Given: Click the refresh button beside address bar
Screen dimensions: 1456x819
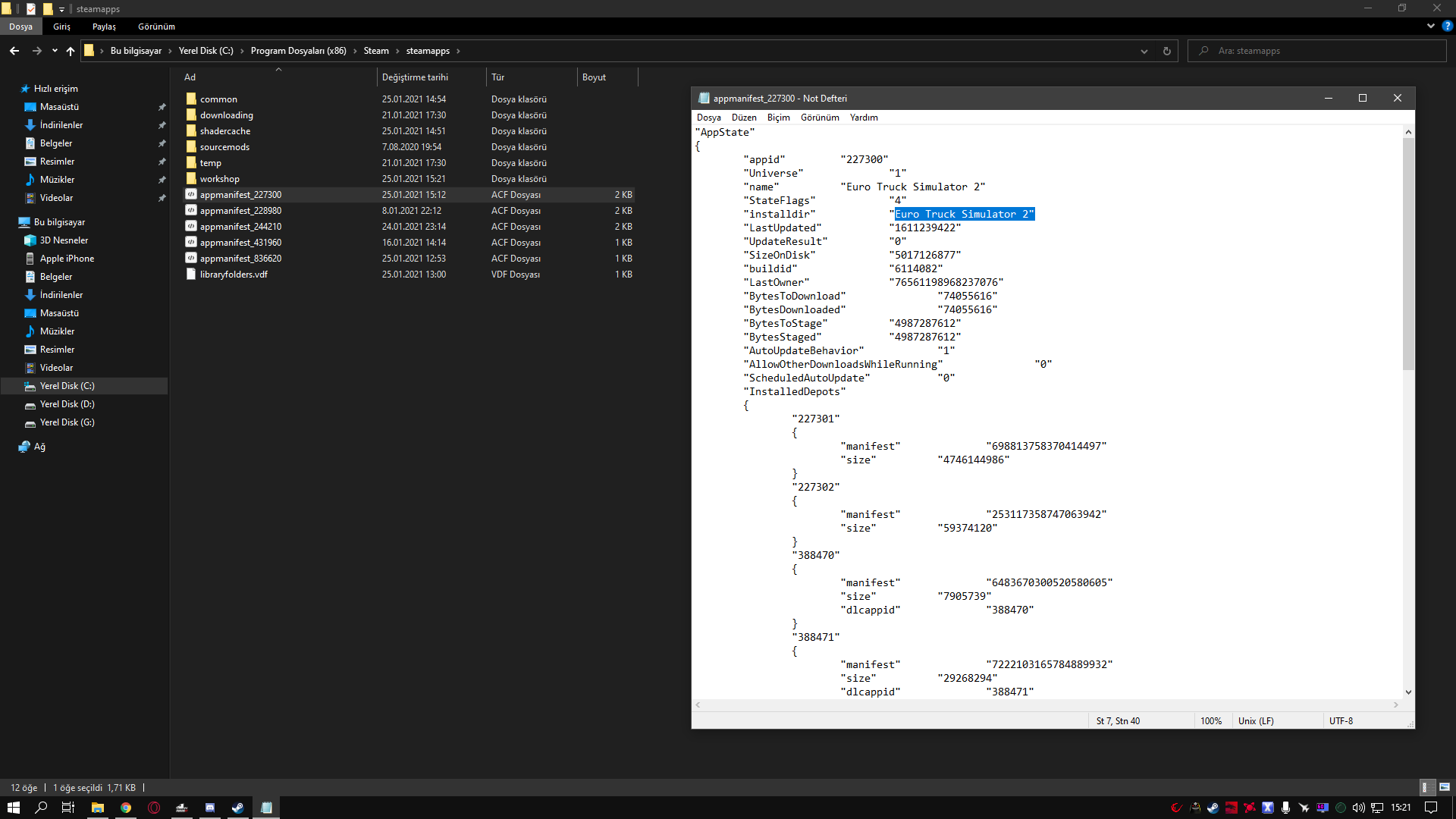Looking at the screenshot, I should click(1166, 51).
